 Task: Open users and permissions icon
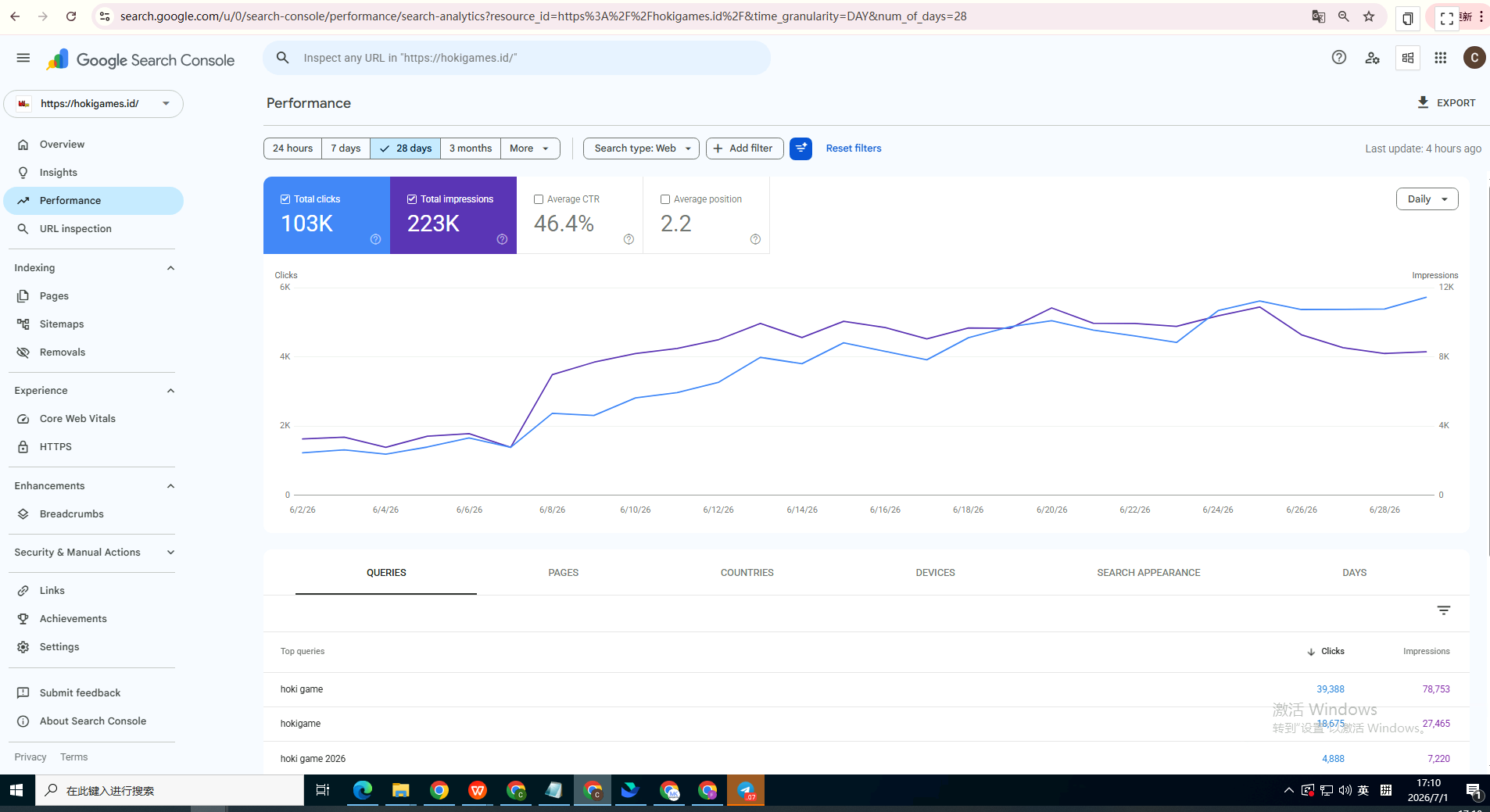tap(1373, 58)
